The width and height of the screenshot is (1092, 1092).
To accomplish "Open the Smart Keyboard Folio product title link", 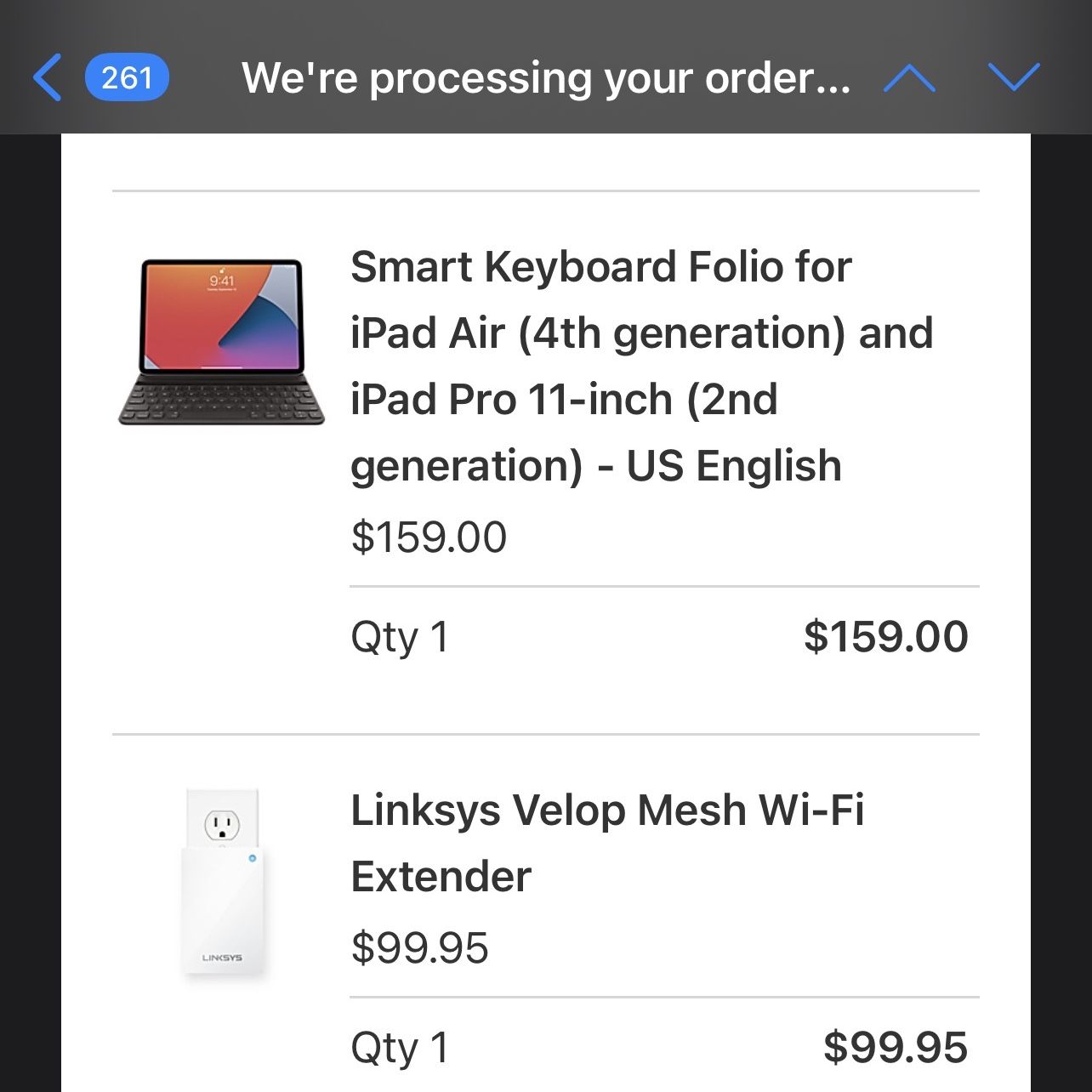I will pos(641,366).
